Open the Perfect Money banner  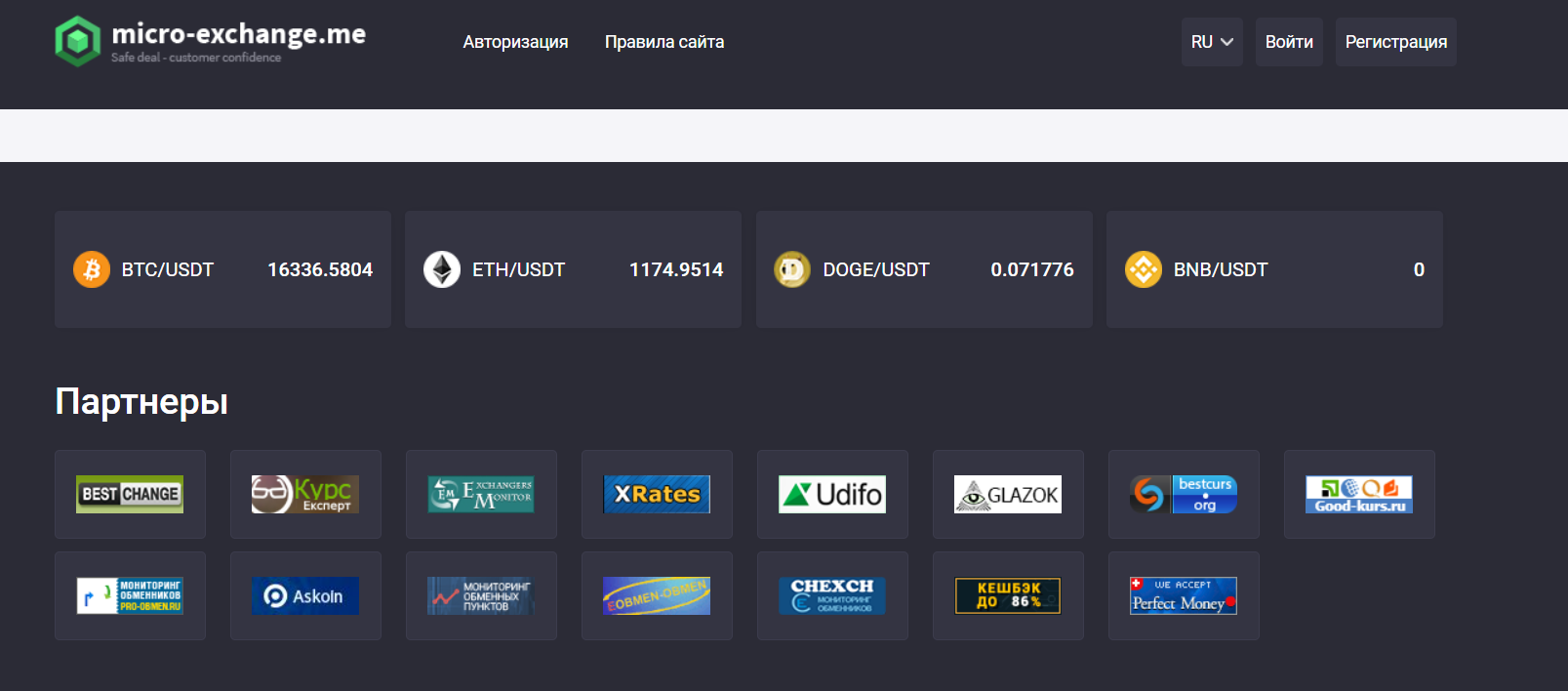click(x=1184, y=595)
